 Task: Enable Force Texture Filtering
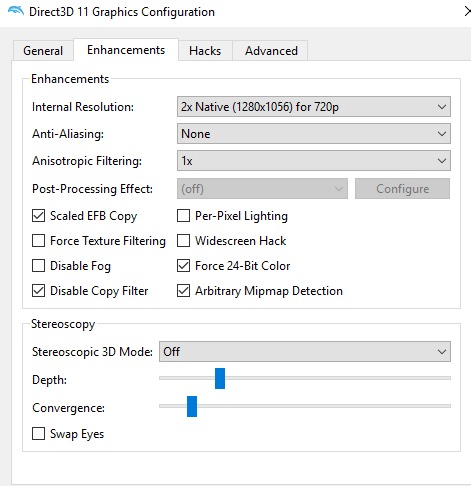(38, 241)
